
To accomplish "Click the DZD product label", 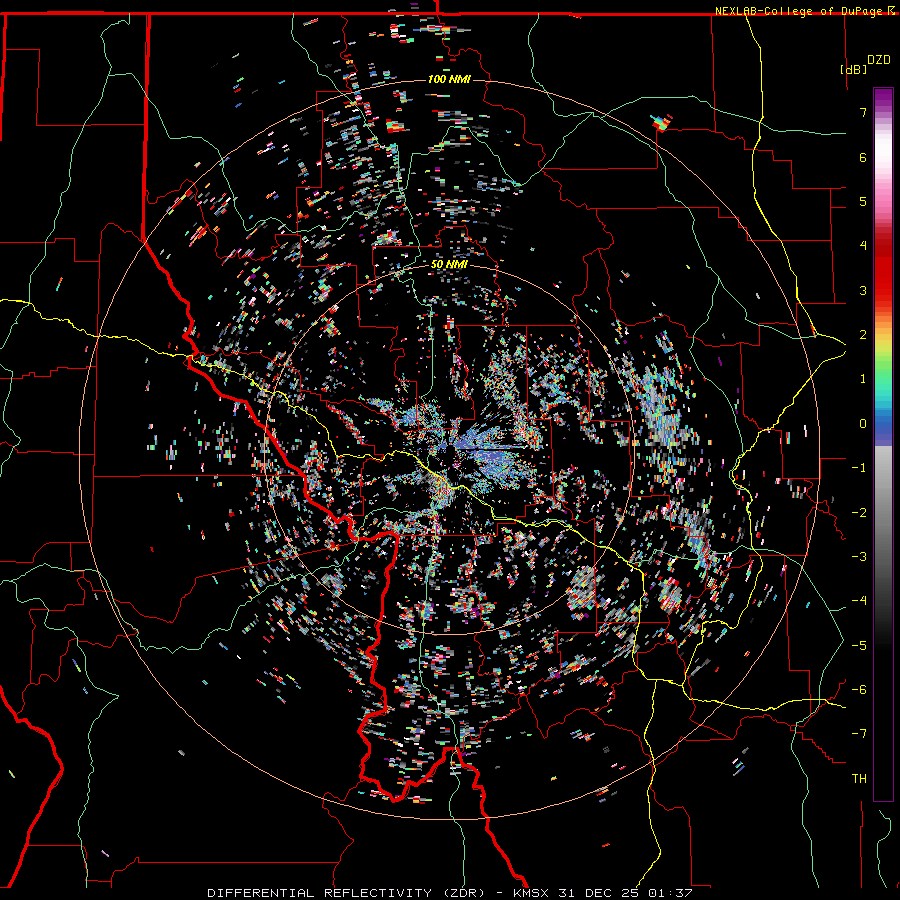I will (x=879, y=60).
